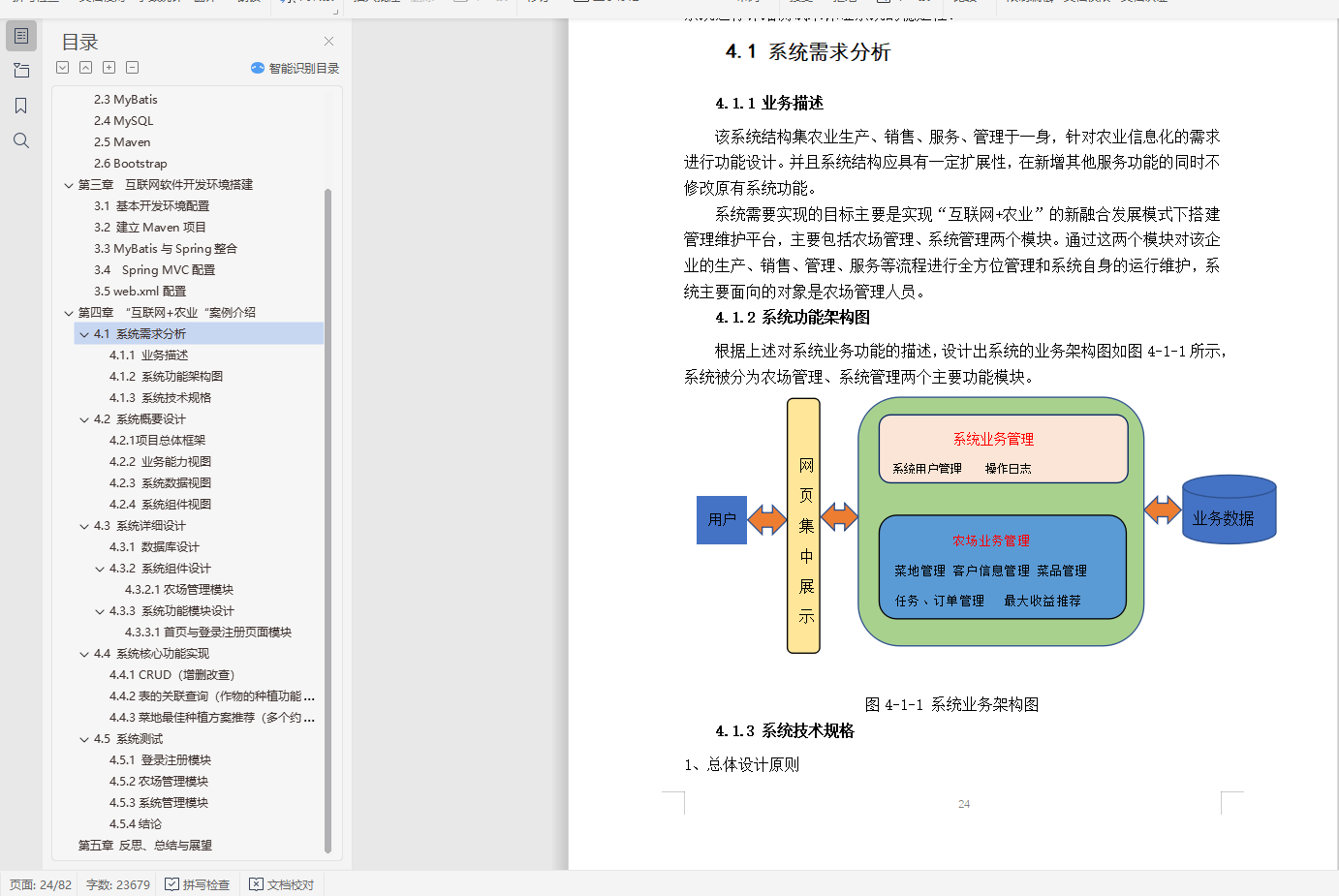This screenshot has width=1339, height=896.
Task: Click the minus box icon in outline toolbar
Action: [133, 68]
